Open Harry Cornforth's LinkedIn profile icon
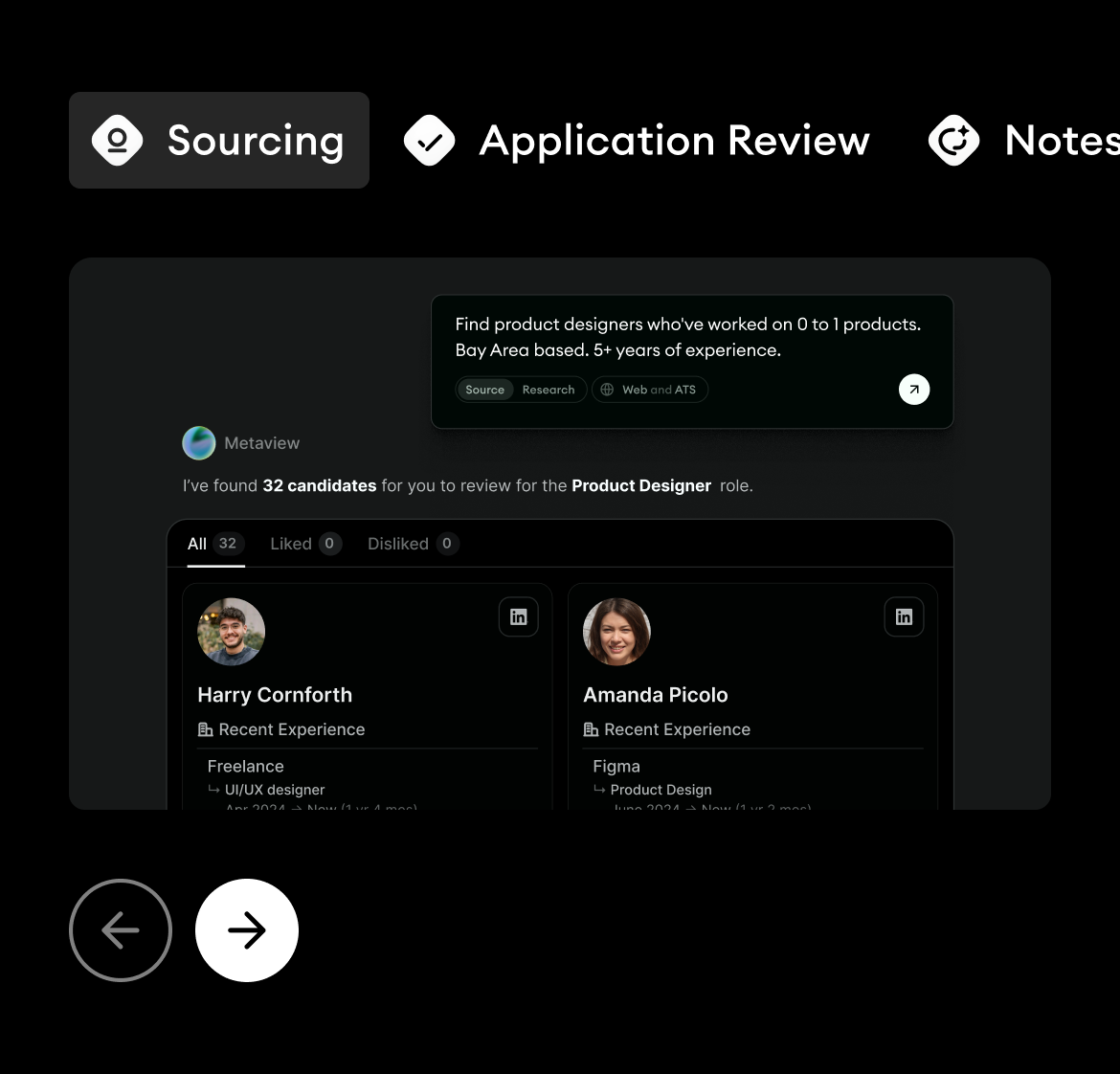The height and width of the screenshot is (1074, 1120). point(519,616)
